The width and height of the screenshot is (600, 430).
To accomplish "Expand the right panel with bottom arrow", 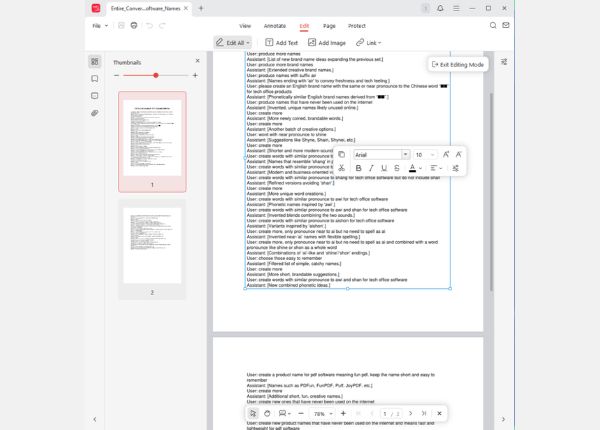I will coord(503,419).
